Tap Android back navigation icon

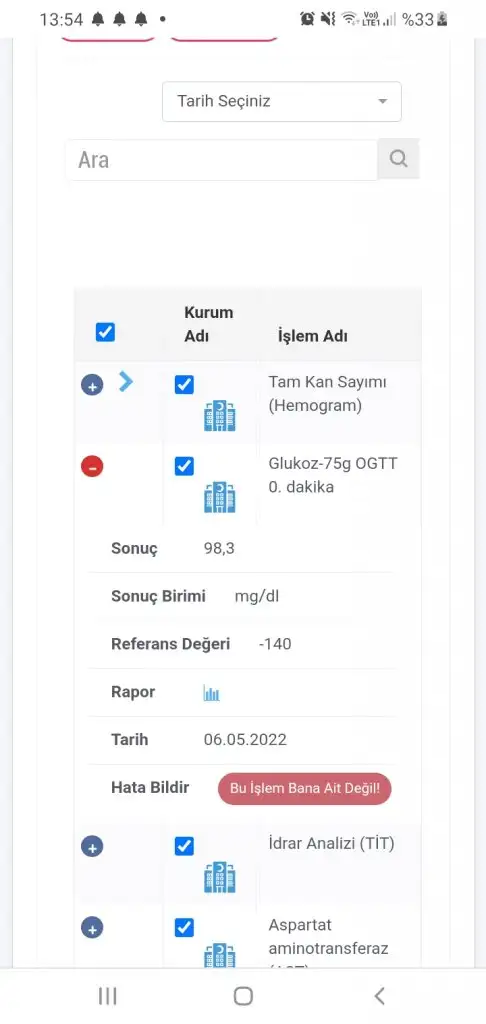click(379, 996)
